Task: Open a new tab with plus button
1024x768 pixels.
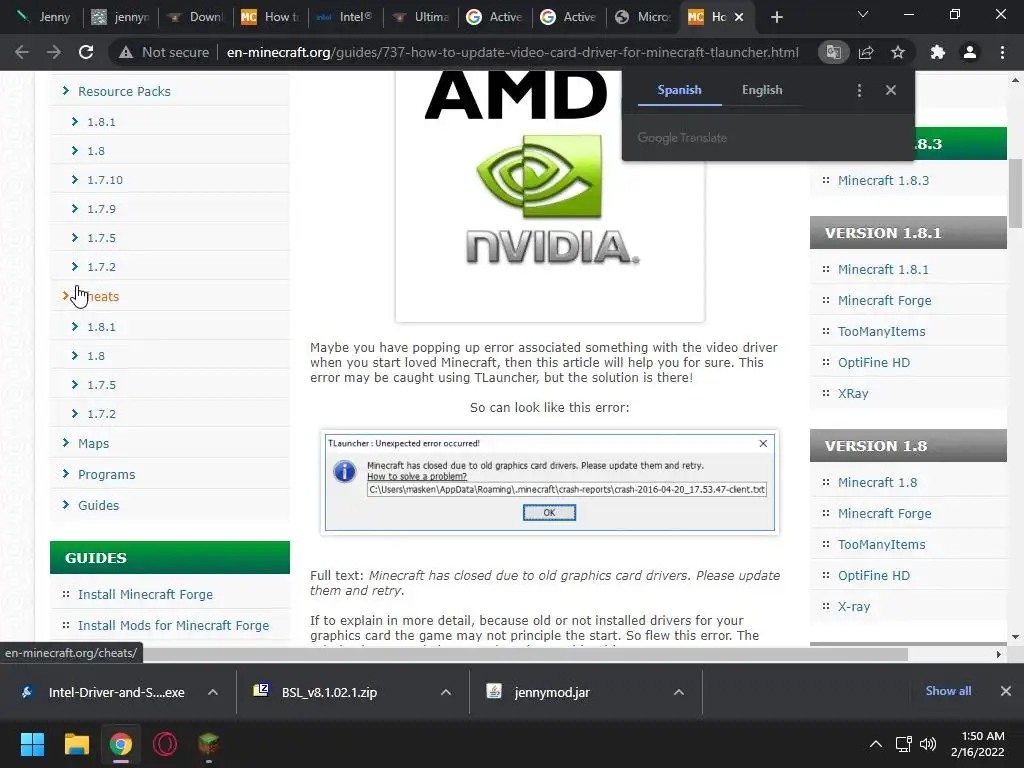Action: pyautogui.click(x=776, y=18)
